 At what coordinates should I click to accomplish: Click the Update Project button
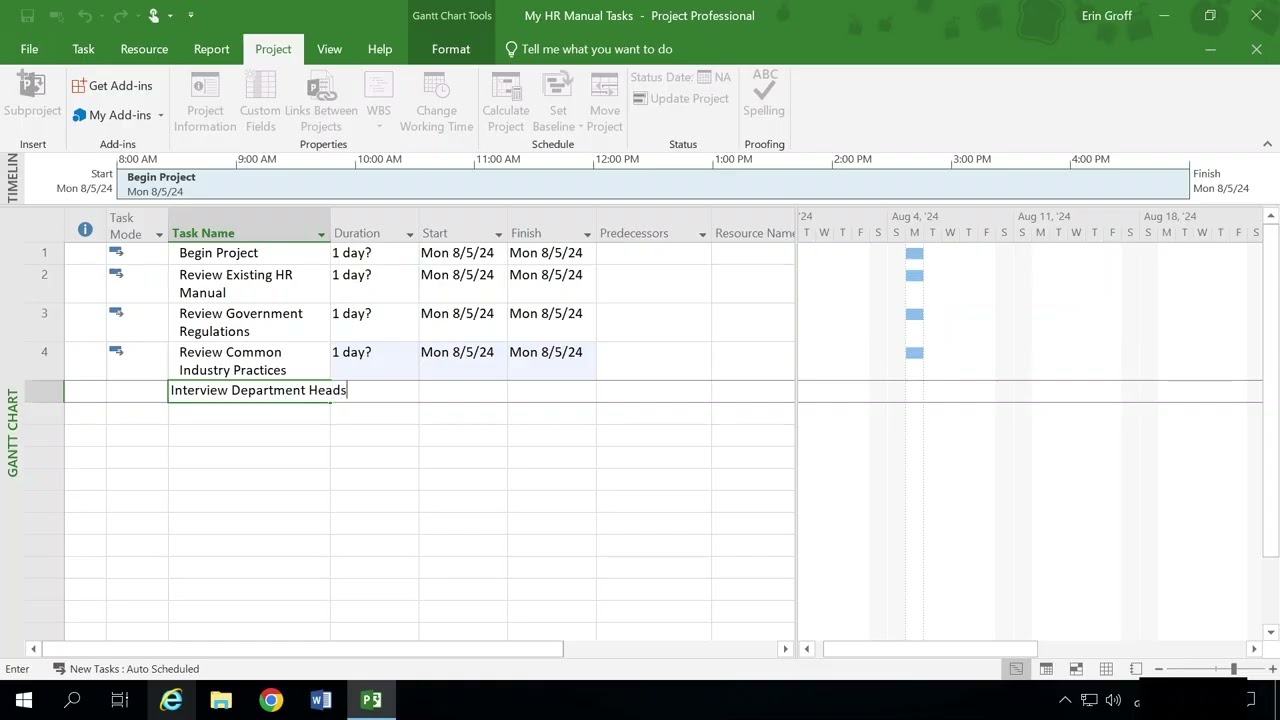point(681,98)
